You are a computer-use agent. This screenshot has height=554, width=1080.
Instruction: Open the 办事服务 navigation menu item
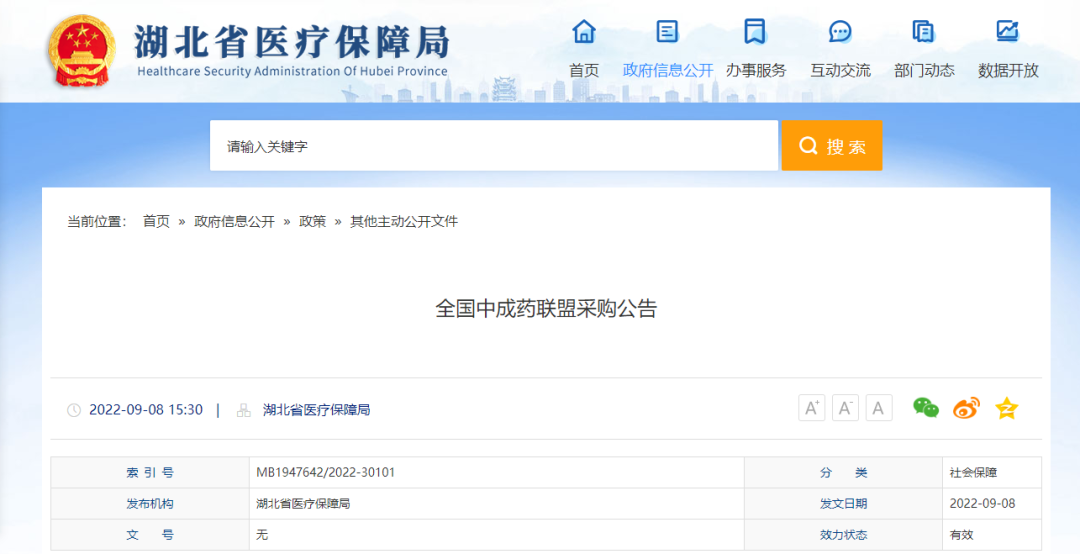click(756, 70)
